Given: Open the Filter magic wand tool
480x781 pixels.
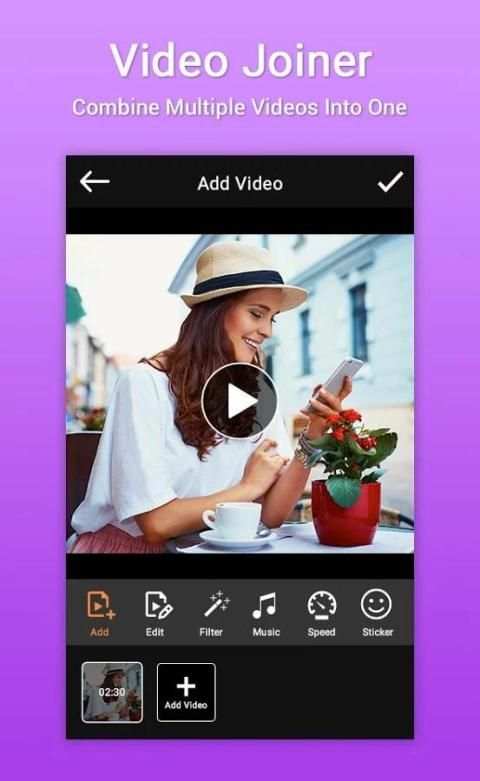Looking at the screenshot, I should [x=213, y=613].
